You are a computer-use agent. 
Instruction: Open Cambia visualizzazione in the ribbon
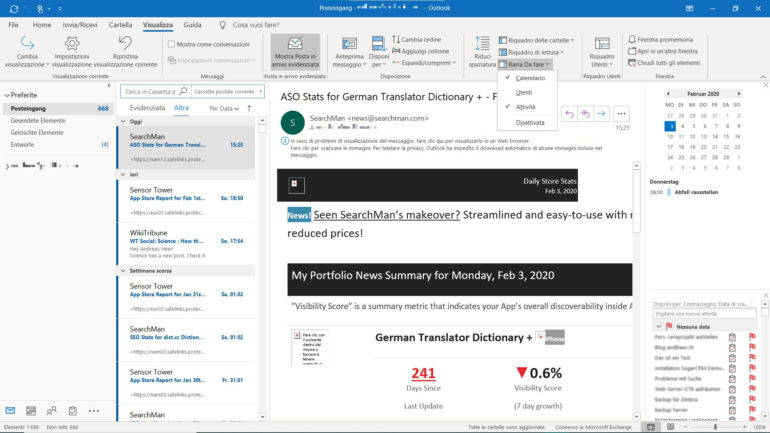(x=27, y=52)
